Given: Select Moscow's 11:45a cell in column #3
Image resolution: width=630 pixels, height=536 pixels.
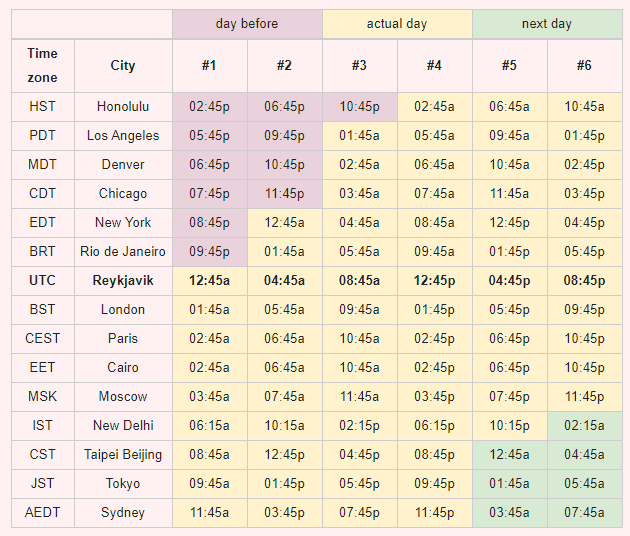Looking at the screenshot, I should (359, 397).
